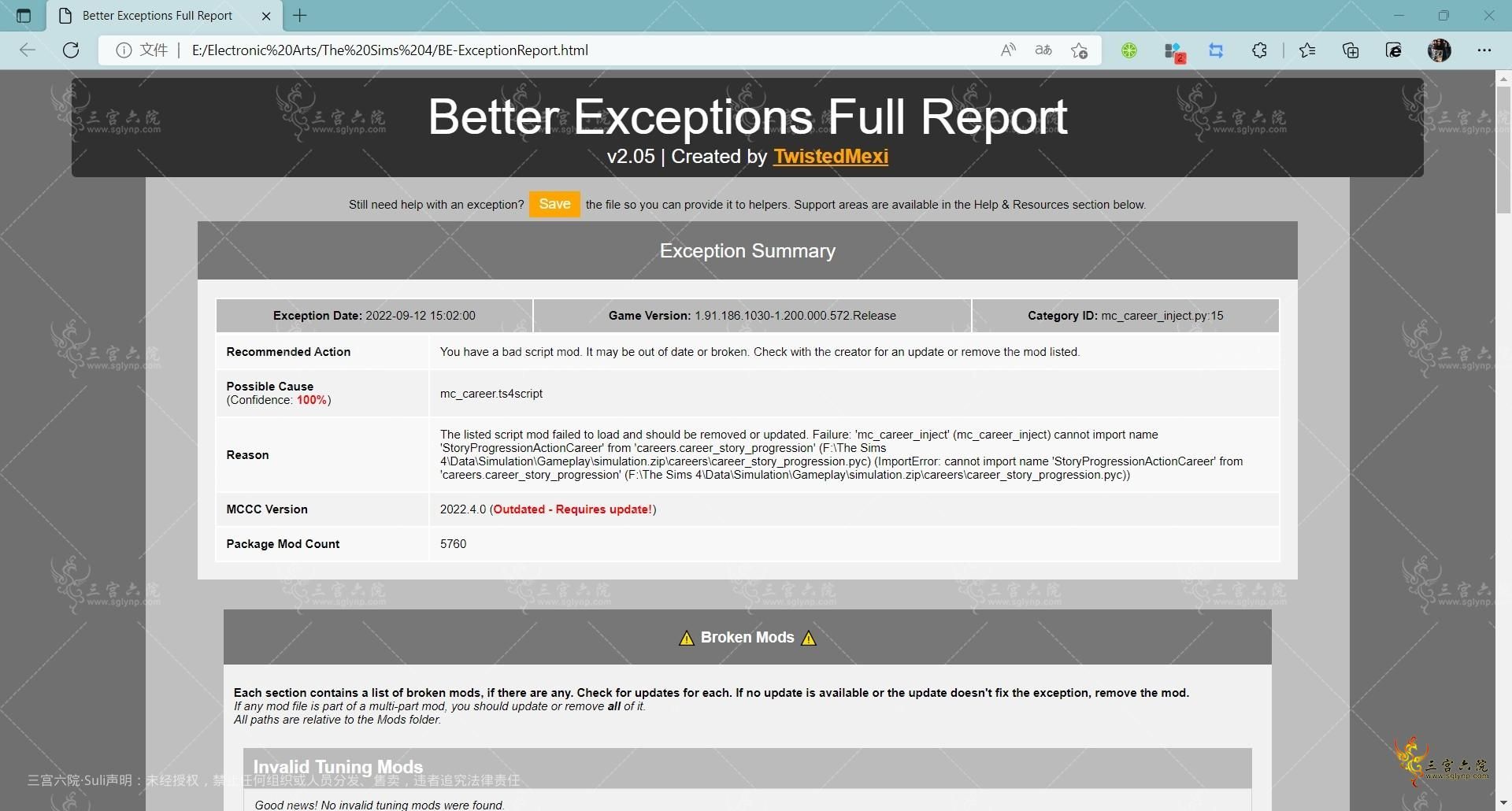Close the Better Exceptions Full Report tab
This screenshot has height=811, width=1512.
coord(266,16)
